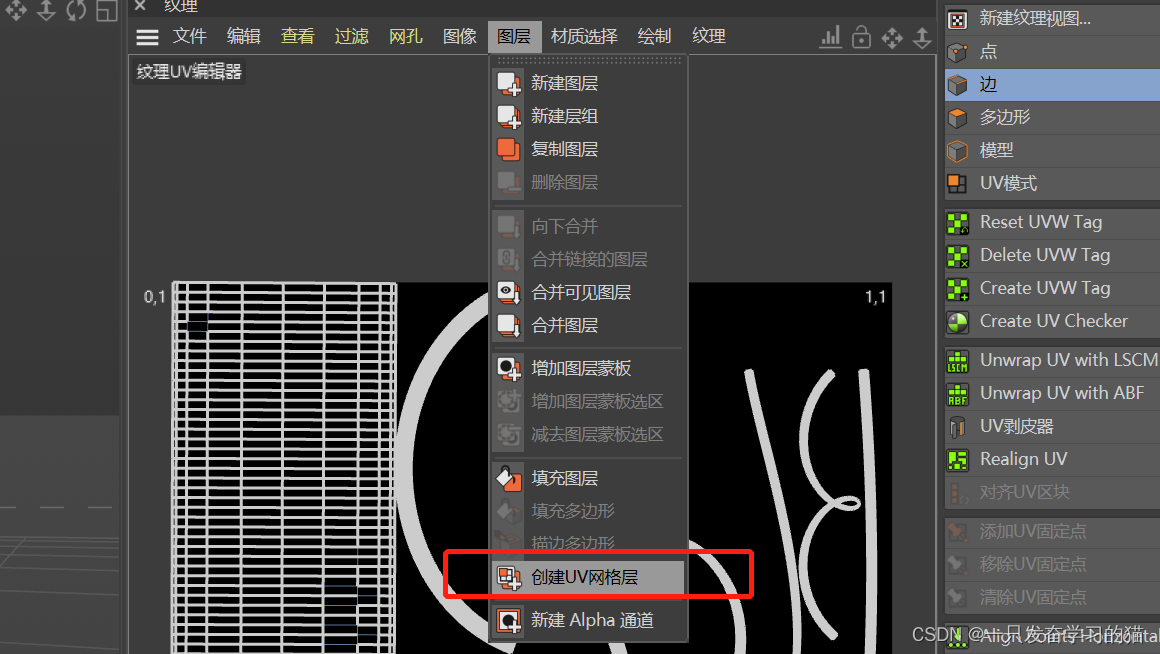Close the 纹理 panel tab
Viewport: 1160px width, 654px height.
pos(140,6)
